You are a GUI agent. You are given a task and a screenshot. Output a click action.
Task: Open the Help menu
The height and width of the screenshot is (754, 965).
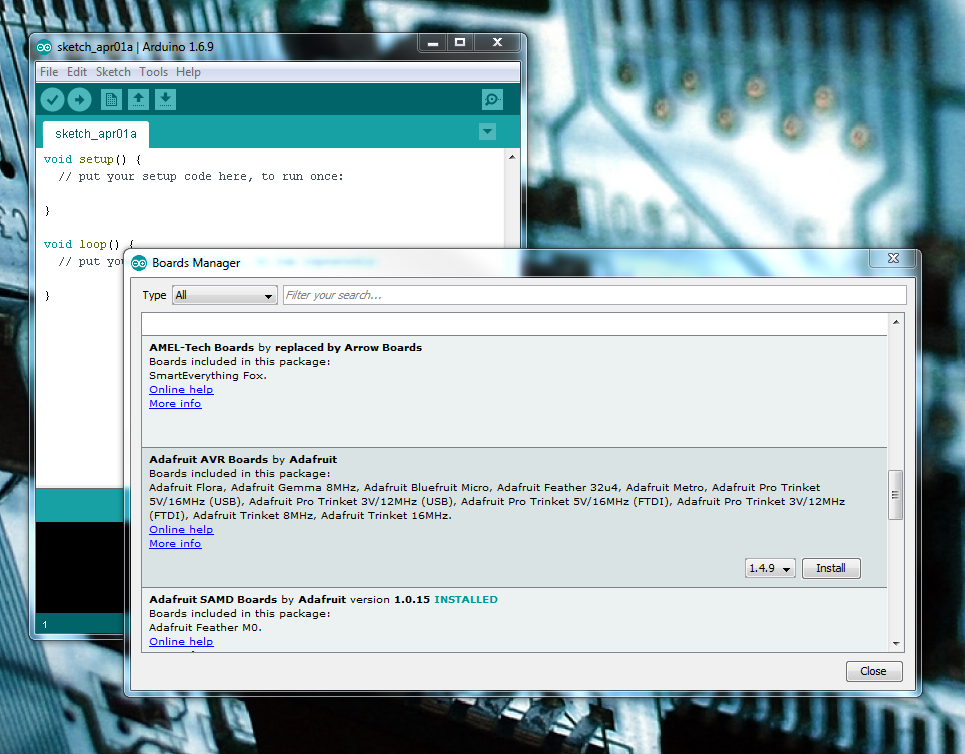(x=188, y=72)
